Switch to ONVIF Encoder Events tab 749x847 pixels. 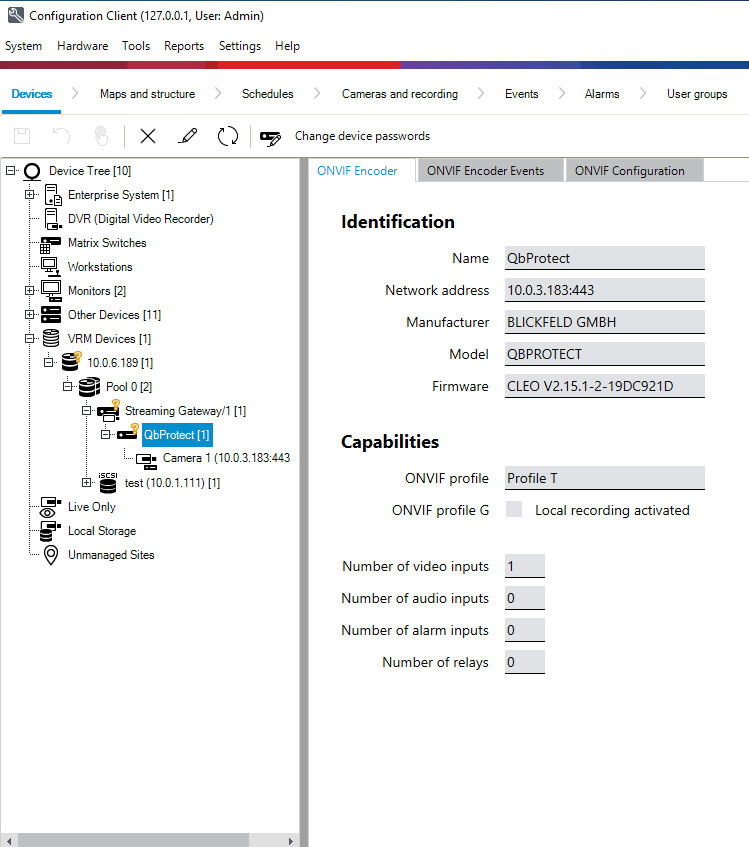(485, 171)
